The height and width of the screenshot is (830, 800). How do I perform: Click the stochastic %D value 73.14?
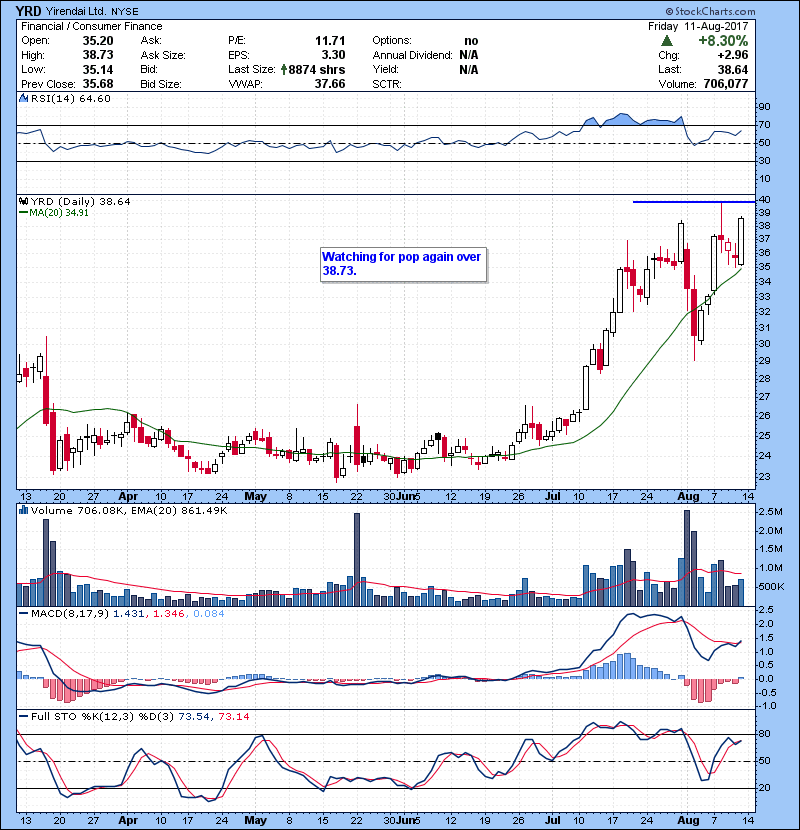(x=233, y=716)
